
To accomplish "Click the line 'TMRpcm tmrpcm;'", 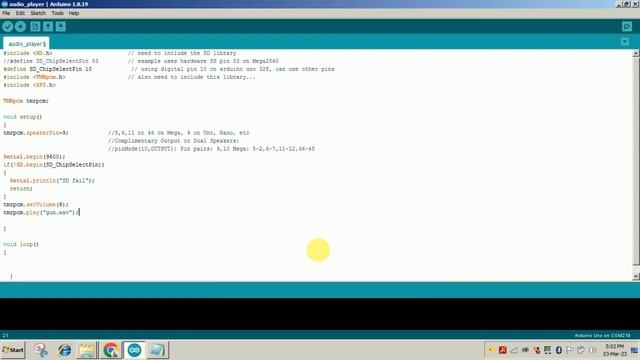I will (26, 101).
